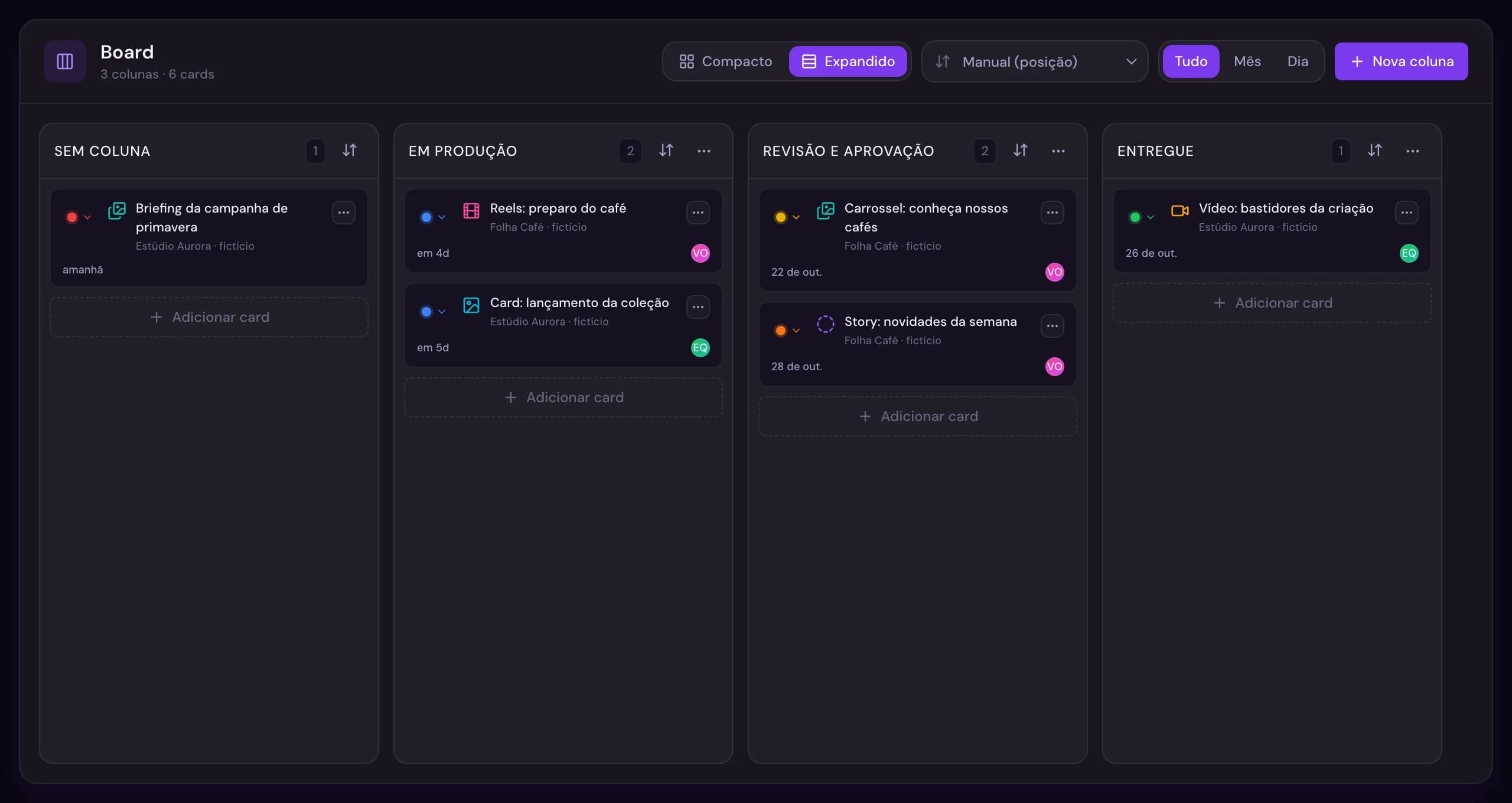The image size is (1512, 803).
Task: Click the dashed circle story icon
Action: [826, 324]
